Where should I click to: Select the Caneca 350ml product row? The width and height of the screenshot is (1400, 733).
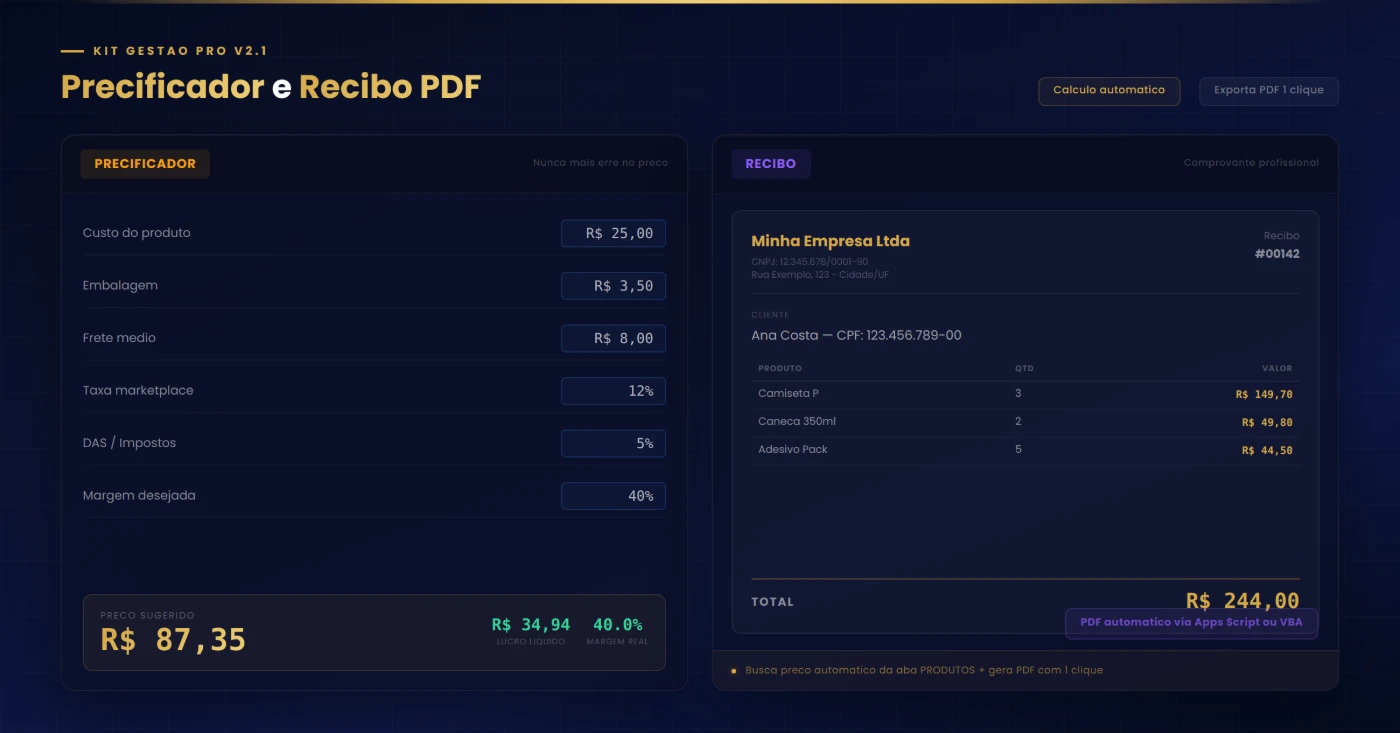(1024, 422)
